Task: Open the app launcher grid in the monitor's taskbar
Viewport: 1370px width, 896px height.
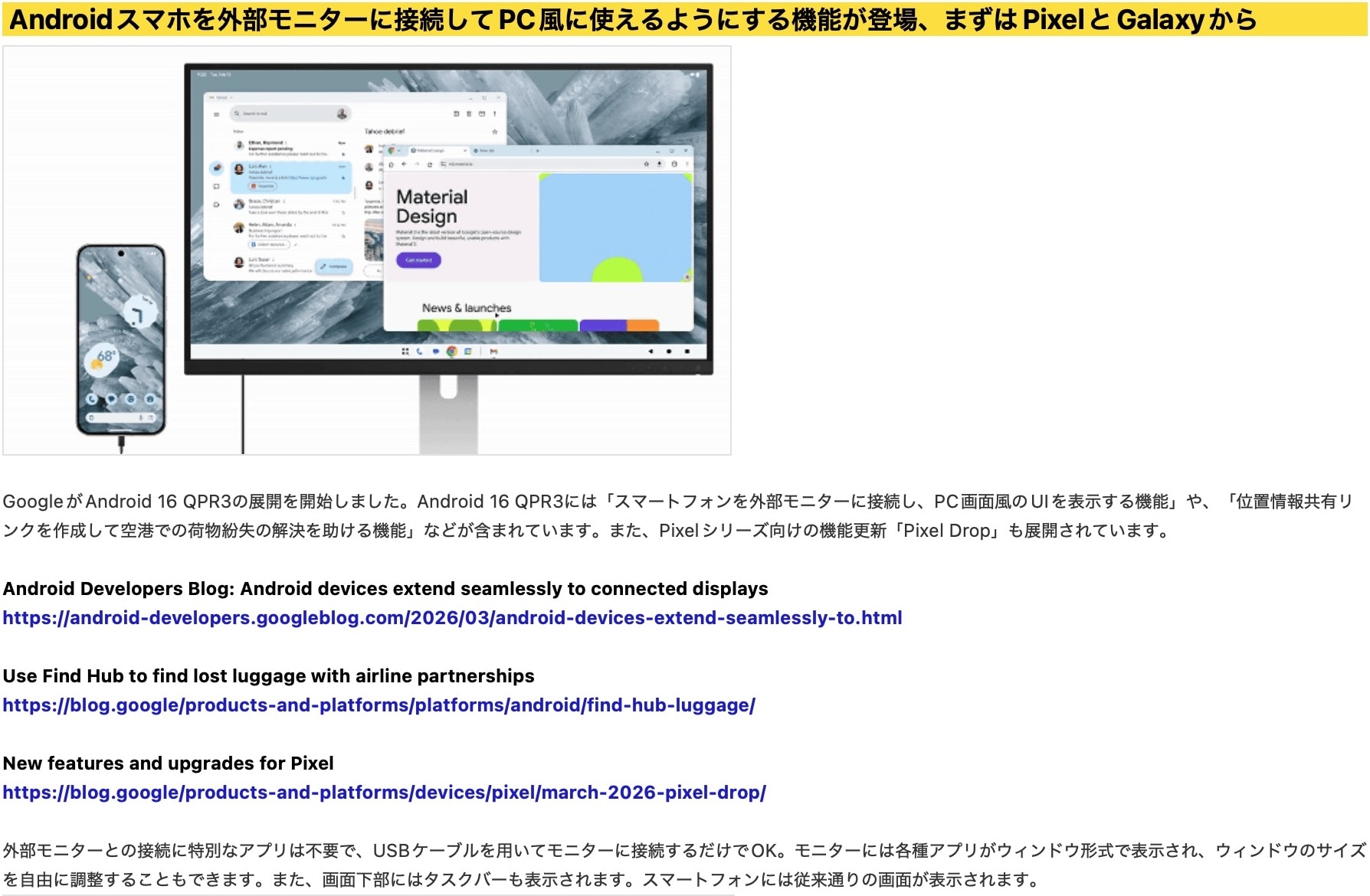Action: [405, 352]
